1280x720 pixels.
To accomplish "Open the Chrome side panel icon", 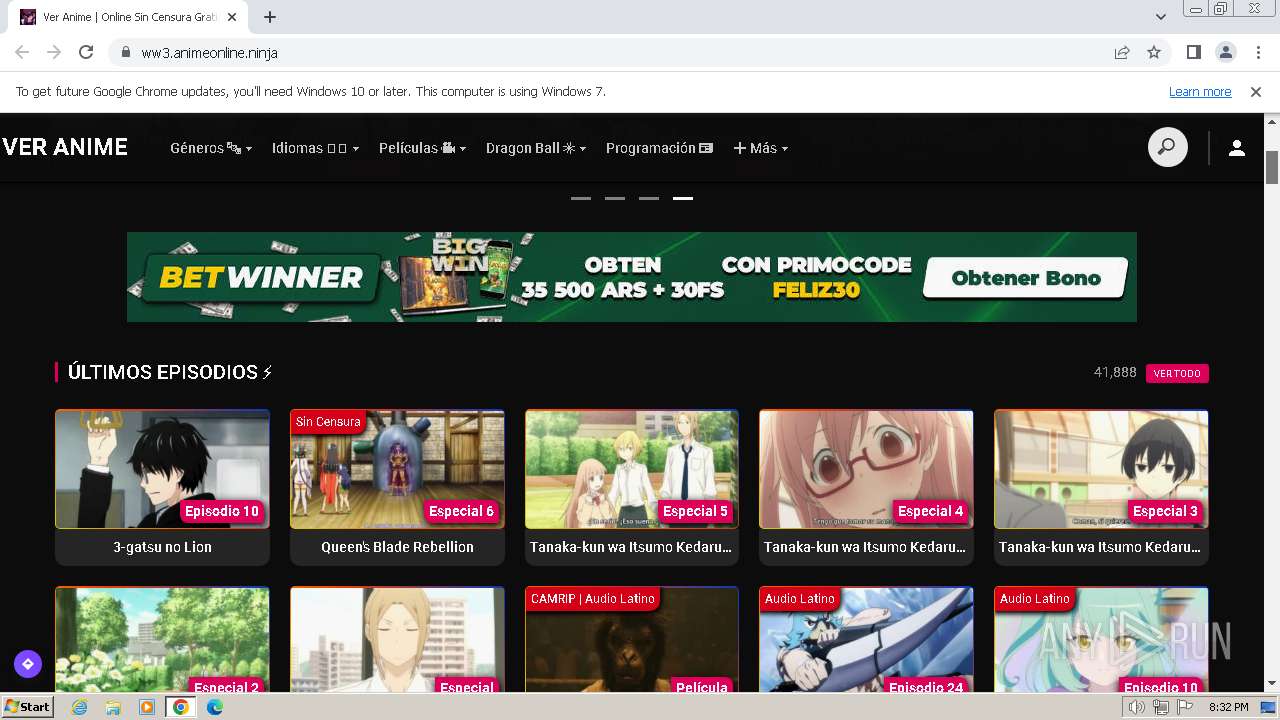I will click(x=1194, y=52).
